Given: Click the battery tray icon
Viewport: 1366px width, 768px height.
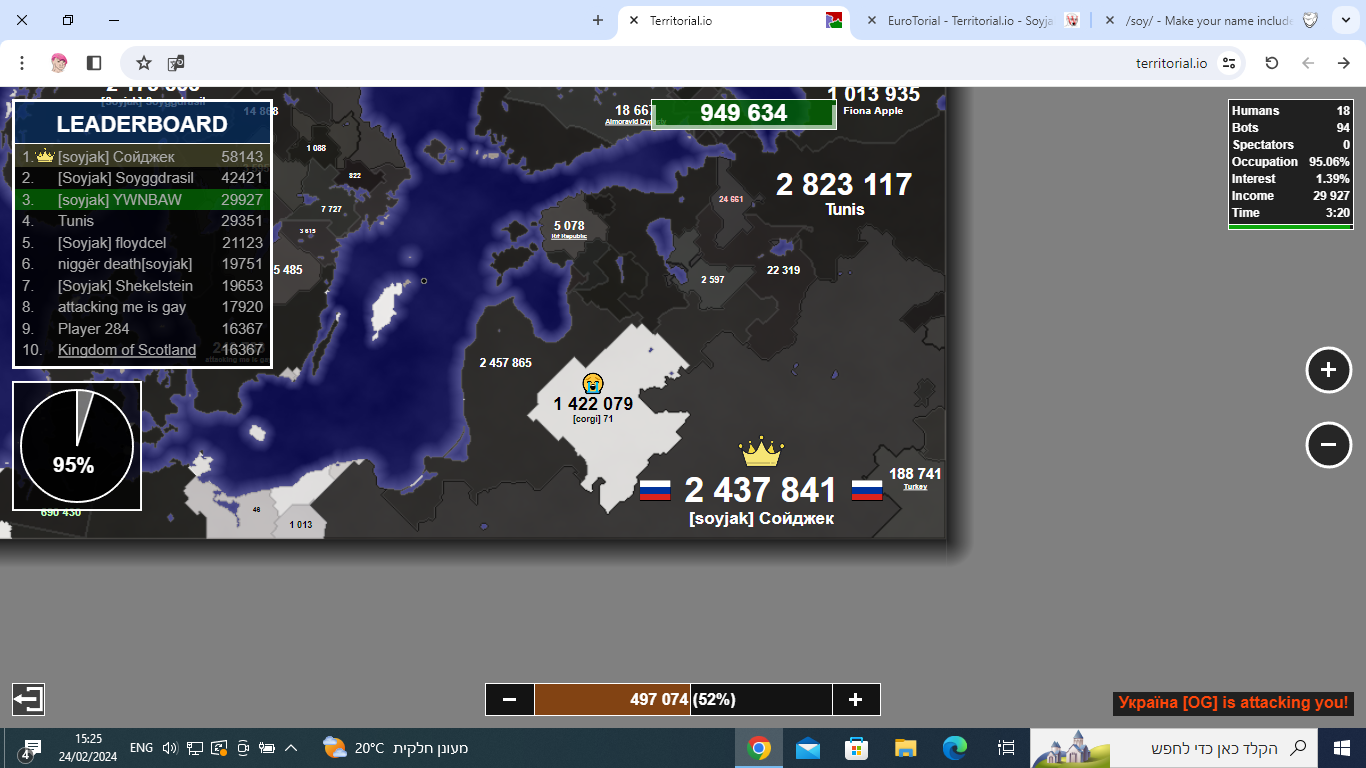Looking at the screenshot, I should [267, 748].
